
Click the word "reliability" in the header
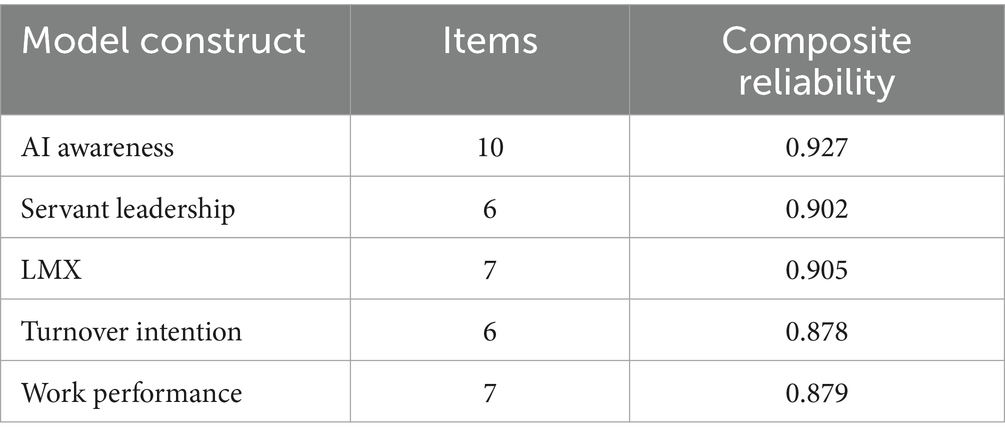[817, 81]
